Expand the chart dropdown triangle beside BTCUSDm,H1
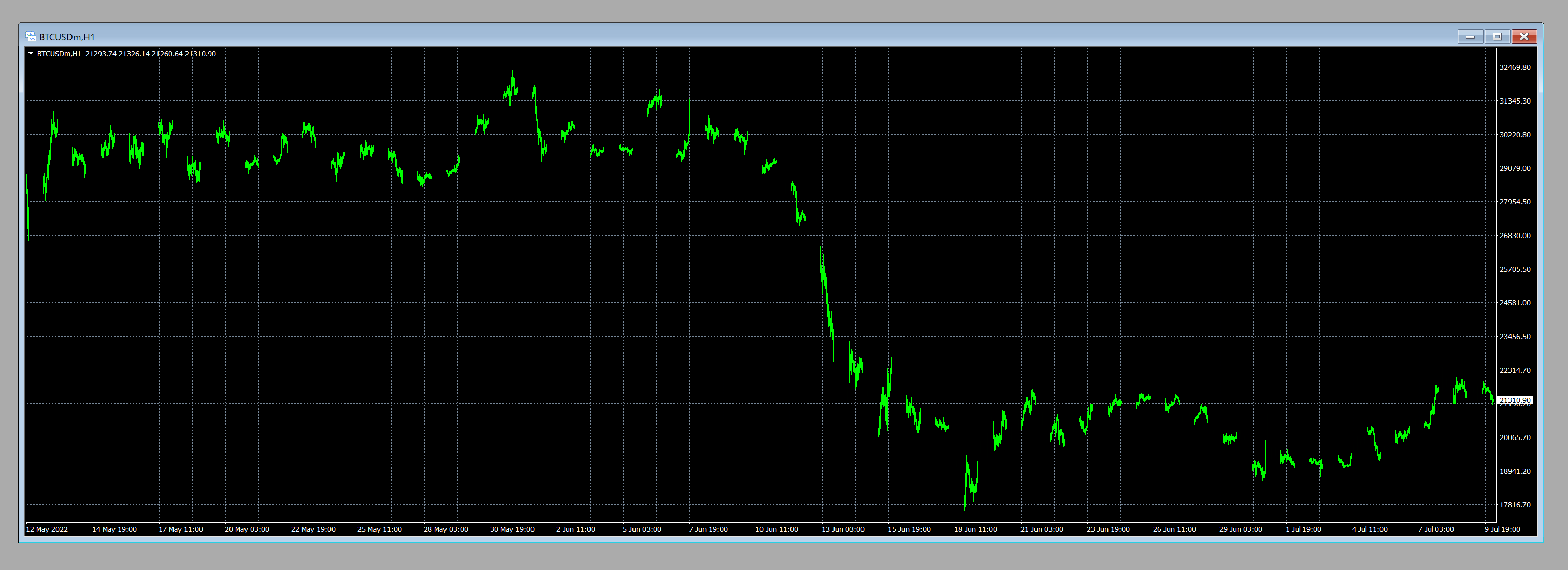1568x570 pixels. click(31, 53)
